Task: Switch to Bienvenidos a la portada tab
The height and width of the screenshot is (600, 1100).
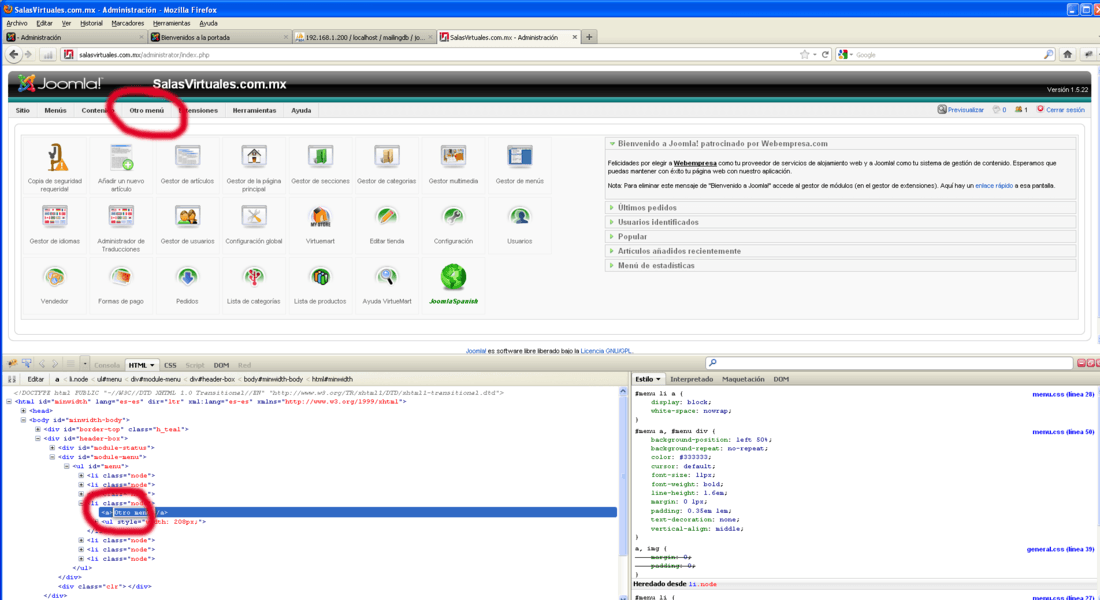Action: click(x=218, y=37)
